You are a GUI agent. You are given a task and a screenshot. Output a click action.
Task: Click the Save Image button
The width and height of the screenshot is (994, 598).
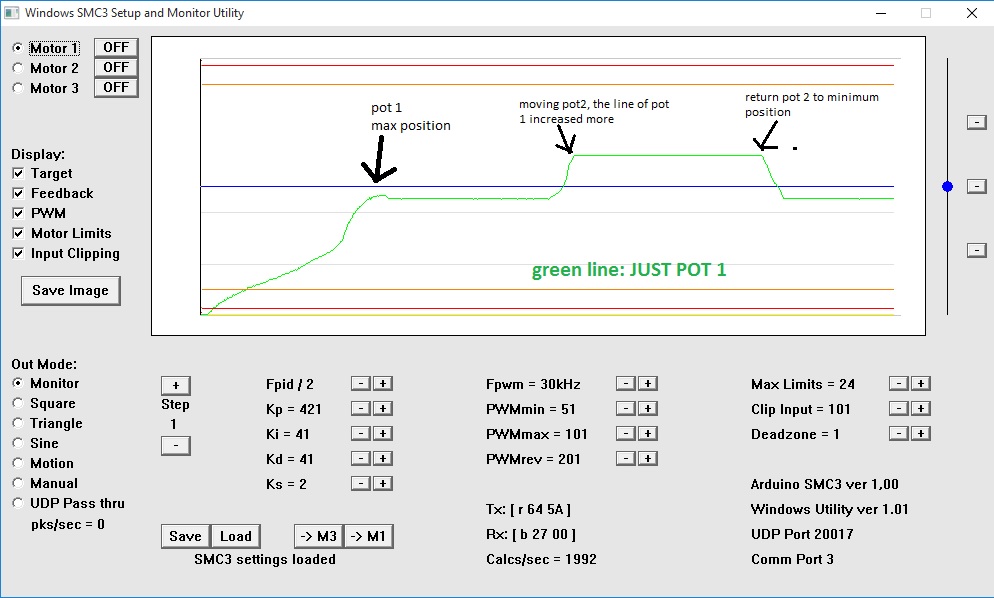pos(70,290)
